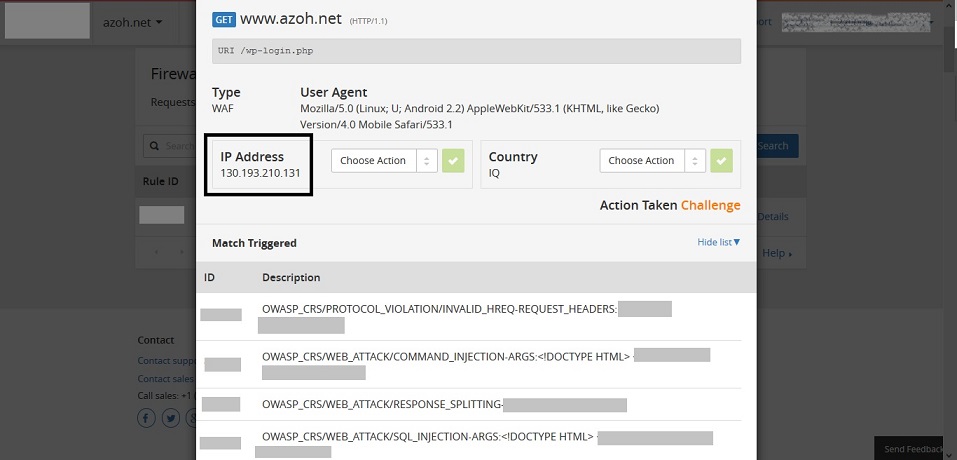Click the SQL_INJECTION-ARGS rule description
This screenshot has width=957, height=460.
click(427, 437)
